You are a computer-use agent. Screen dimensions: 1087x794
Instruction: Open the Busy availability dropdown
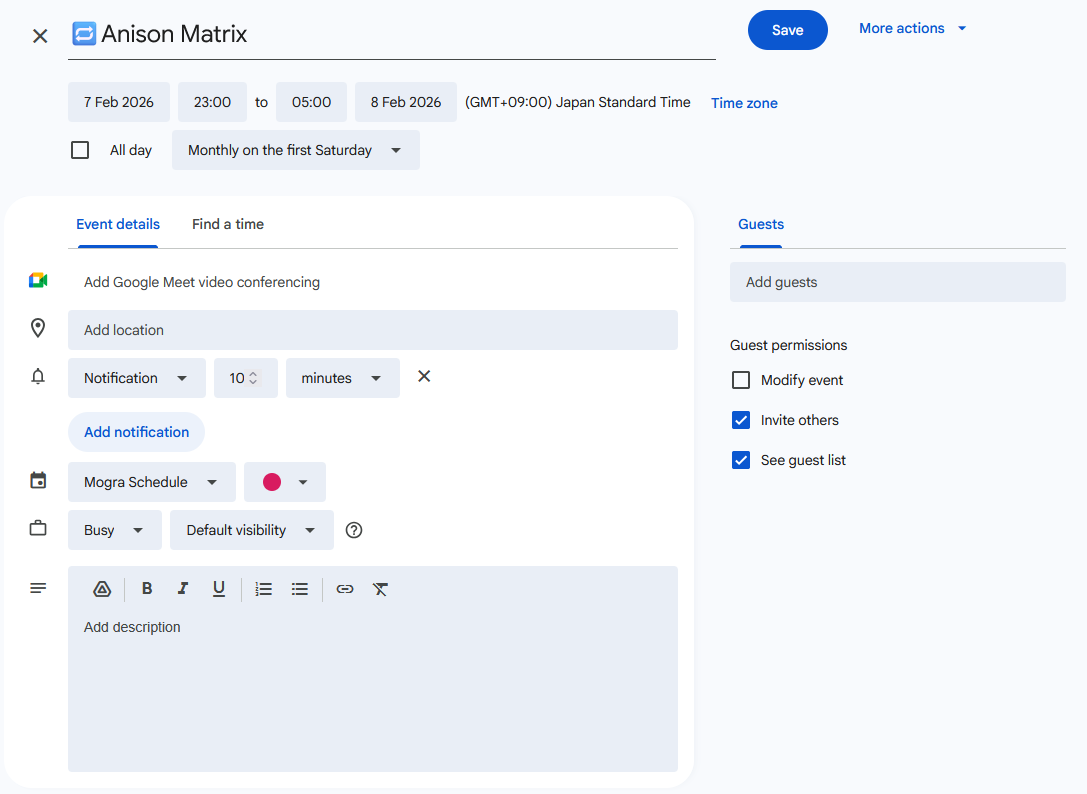(x=114, y=530)
